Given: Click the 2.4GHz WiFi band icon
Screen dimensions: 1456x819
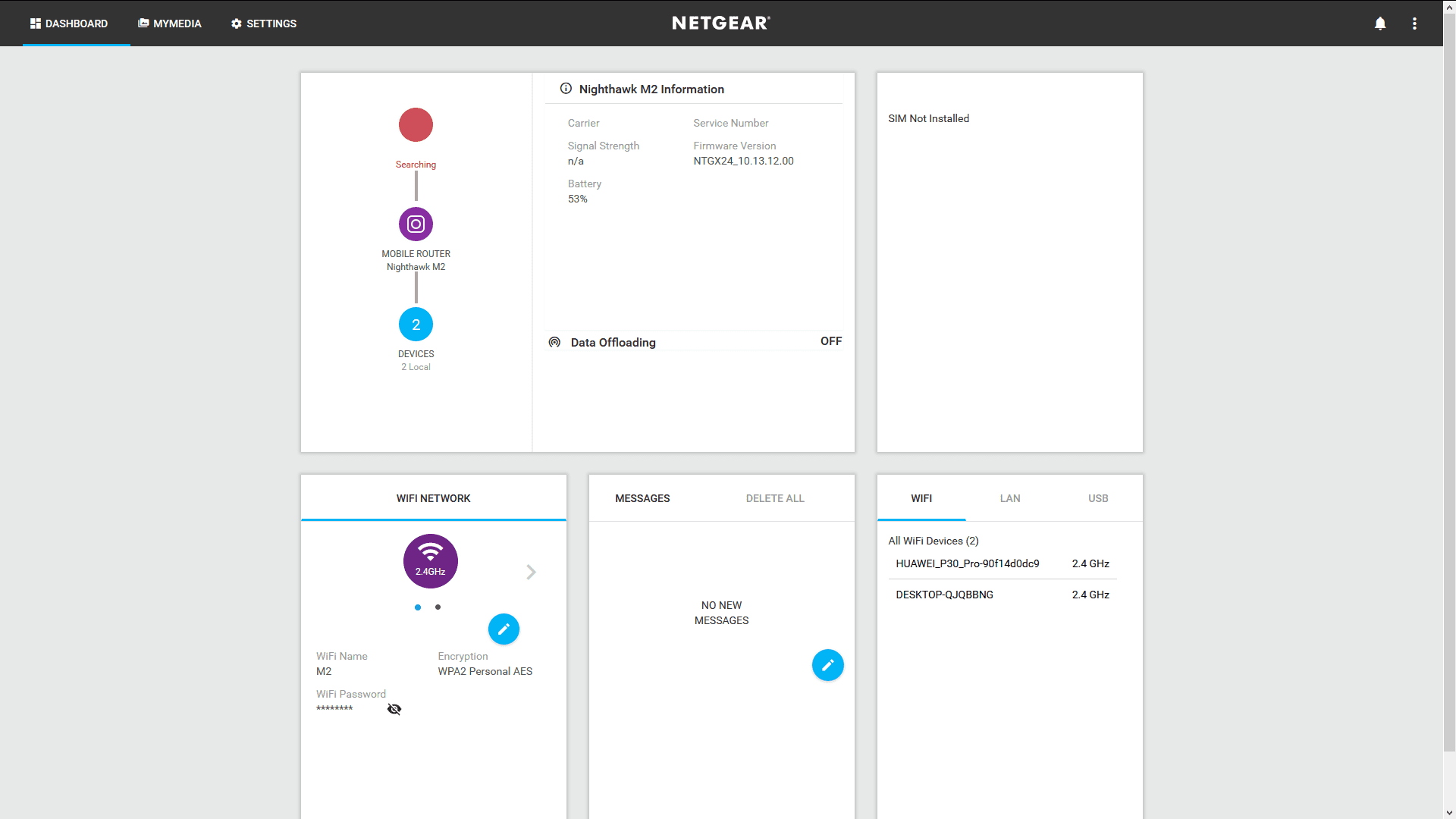Looking at the screenshot, I should (x=430, y=561).
